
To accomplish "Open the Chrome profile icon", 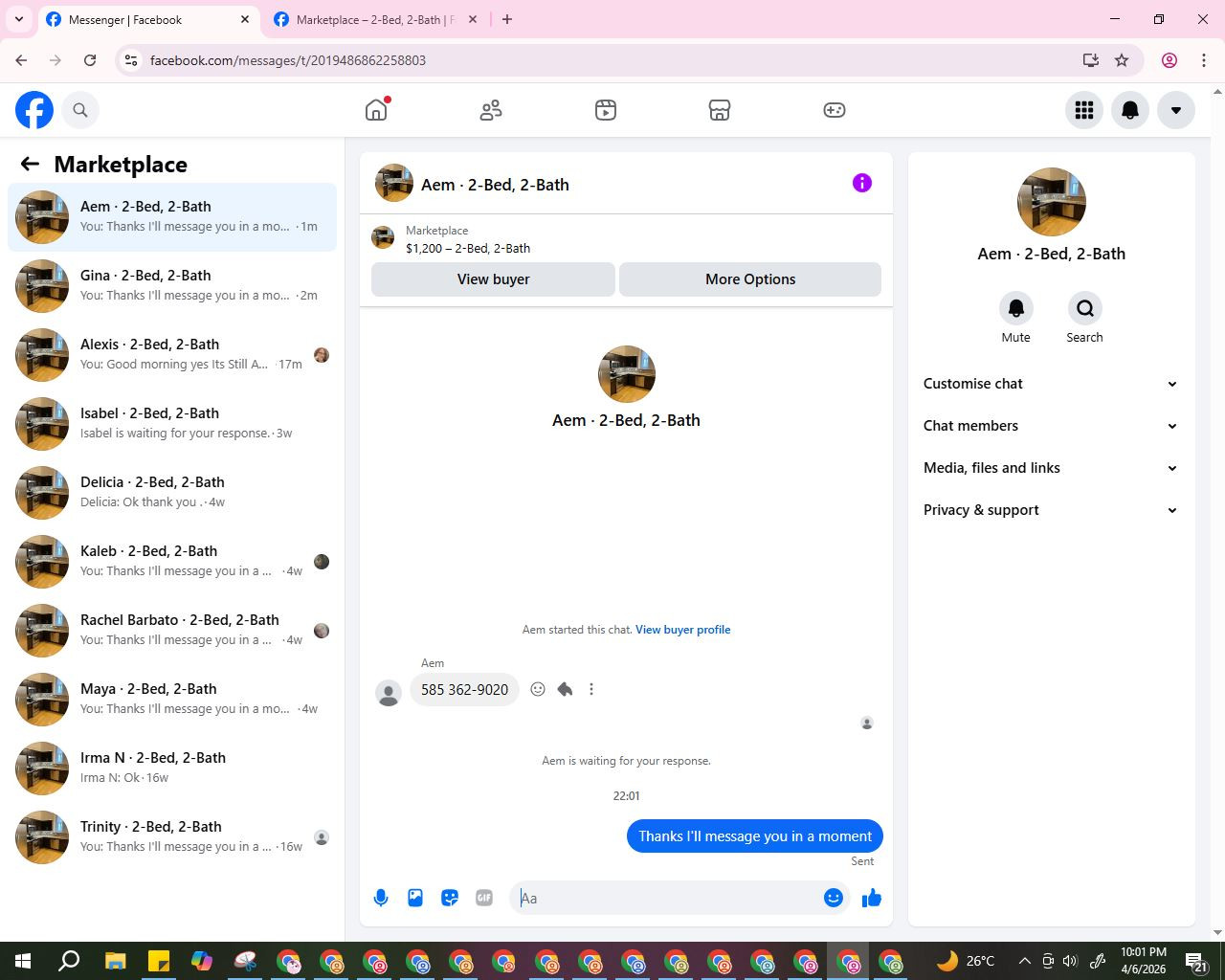I will [1169, 60].
